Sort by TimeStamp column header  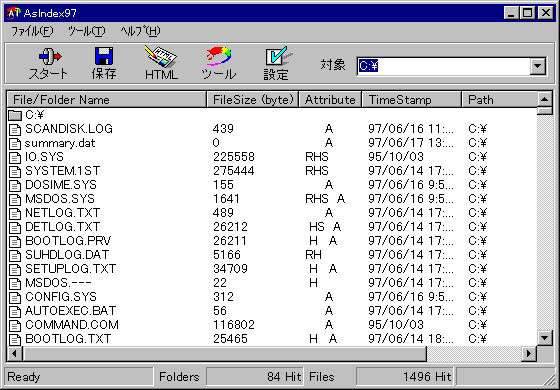coord(411,100)
